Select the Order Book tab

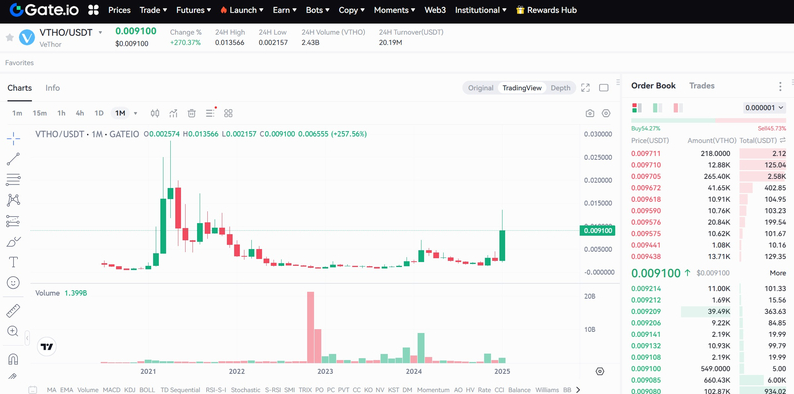click(653, 86)
